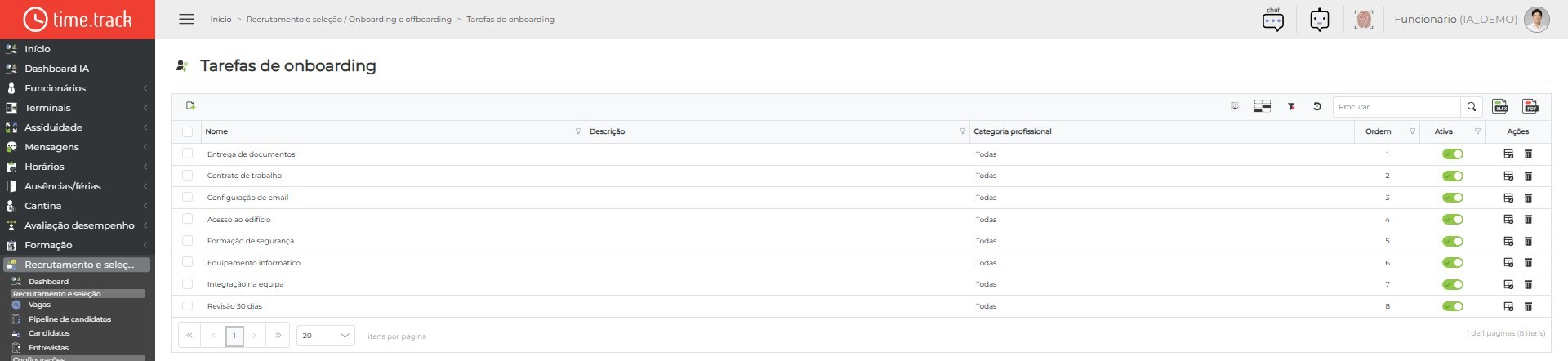Delete the Integração na equipa task
1568x361 pixels.
pos(1528,284)
